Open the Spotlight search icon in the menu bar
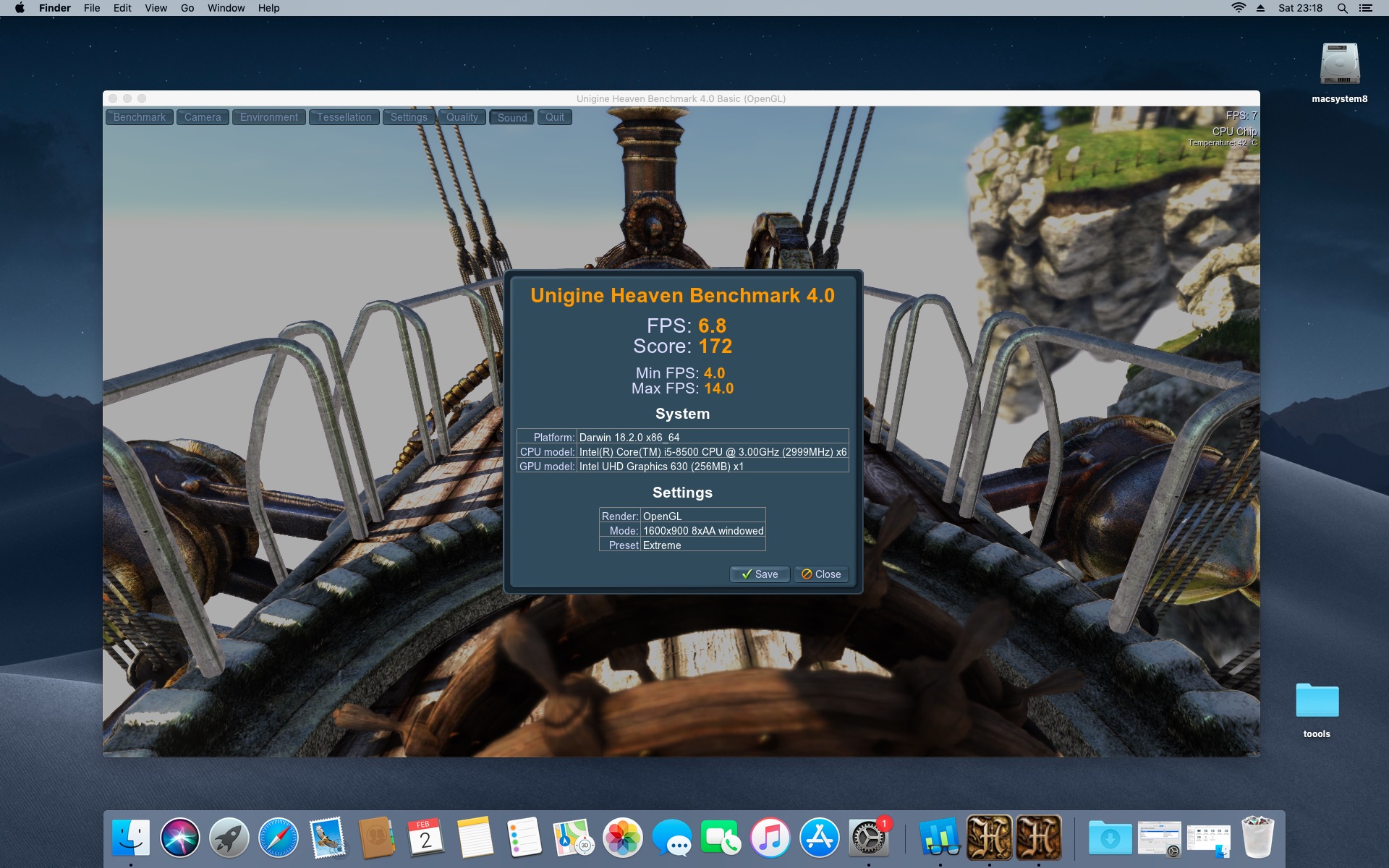The image size is (1389, 868). click(1342, 8)
